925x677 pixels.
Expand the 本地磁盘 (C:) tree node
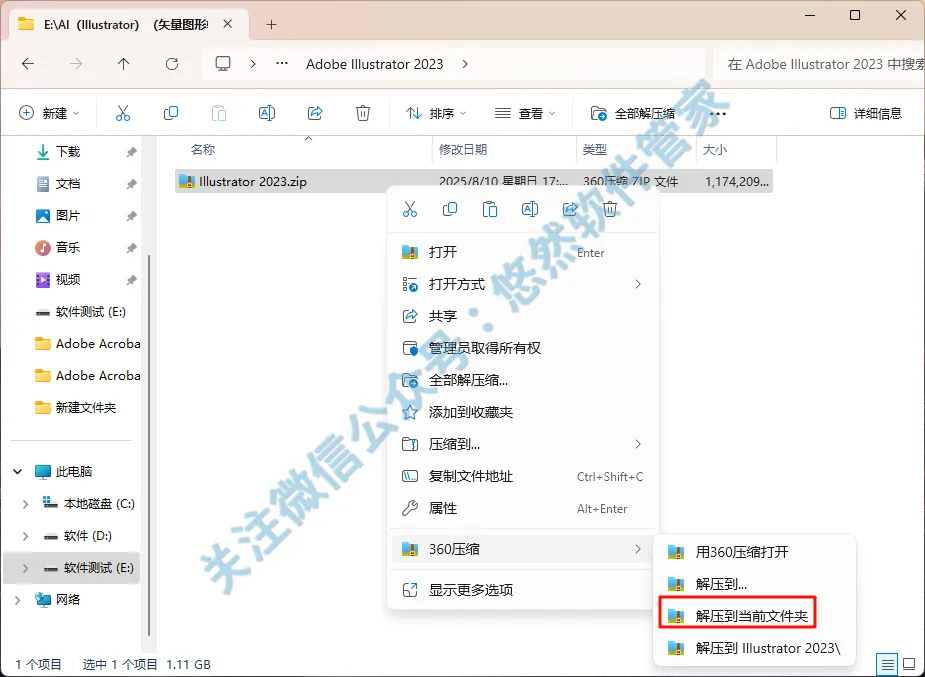[25, 504]
